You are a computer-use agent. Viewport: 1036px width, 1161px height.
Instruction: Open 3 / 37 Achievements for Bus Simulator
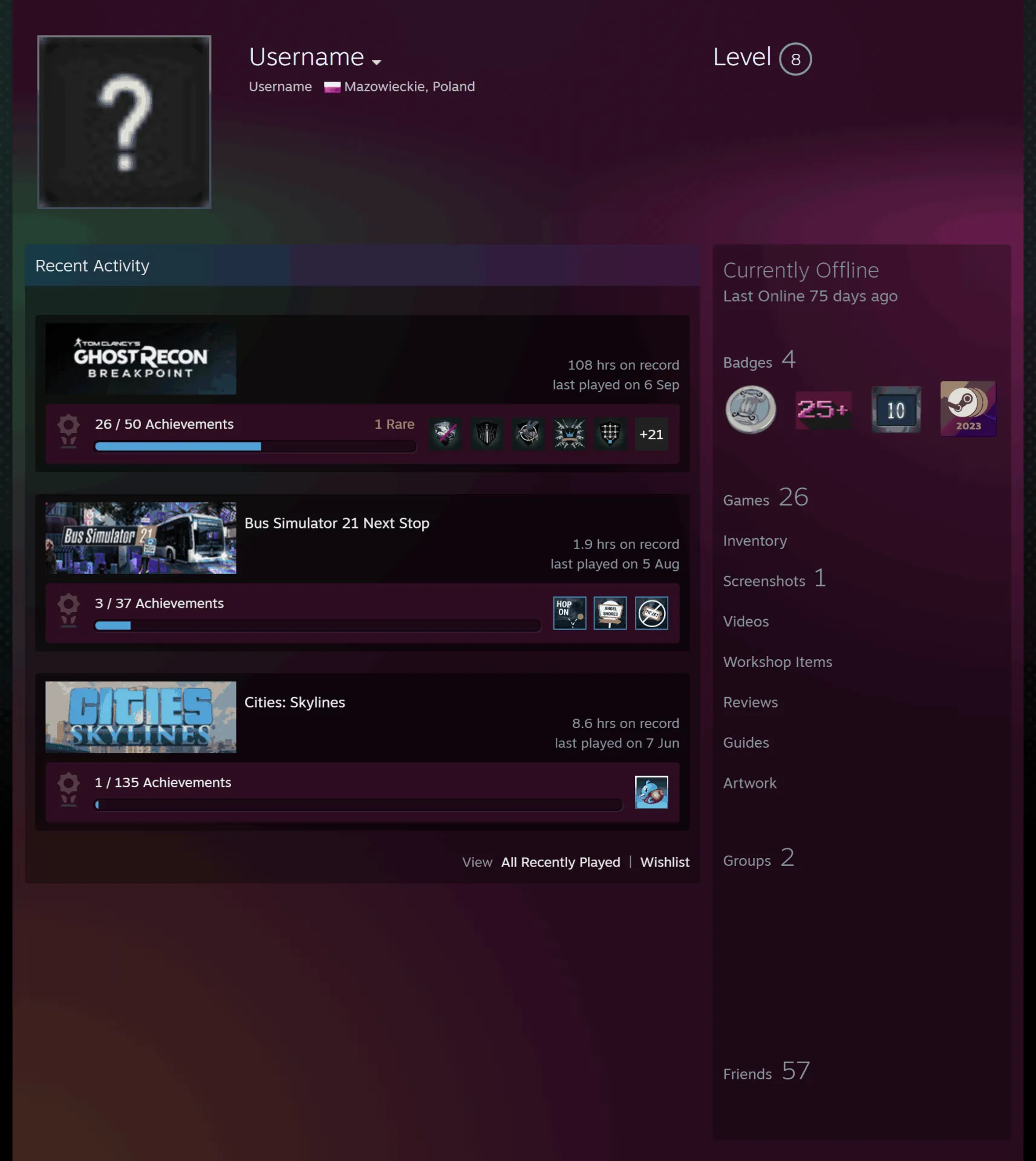tap(159, 603)
